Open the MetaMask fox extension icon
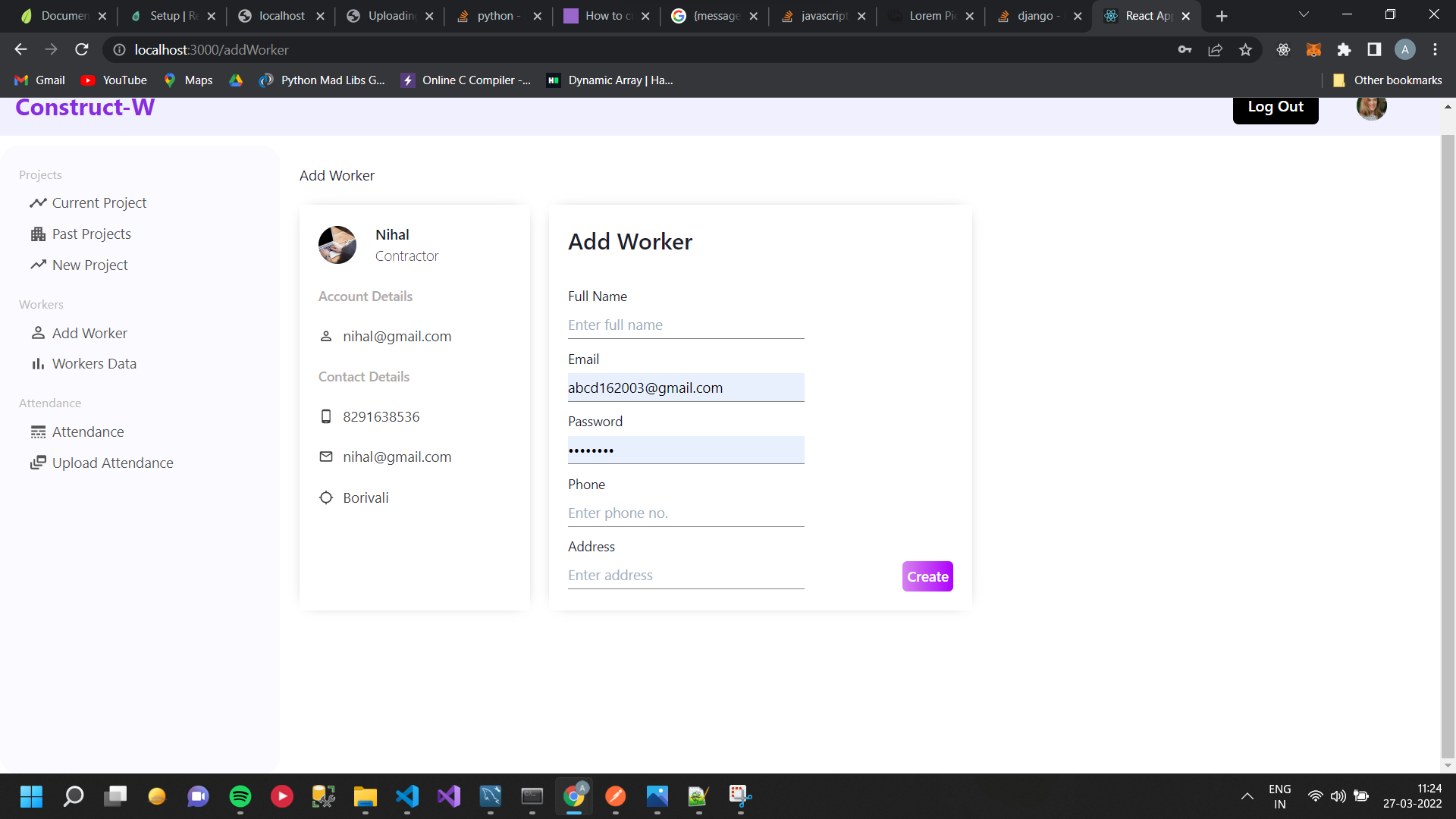The width and height of the screenshot is (1456, 819). pos(1314,49)
